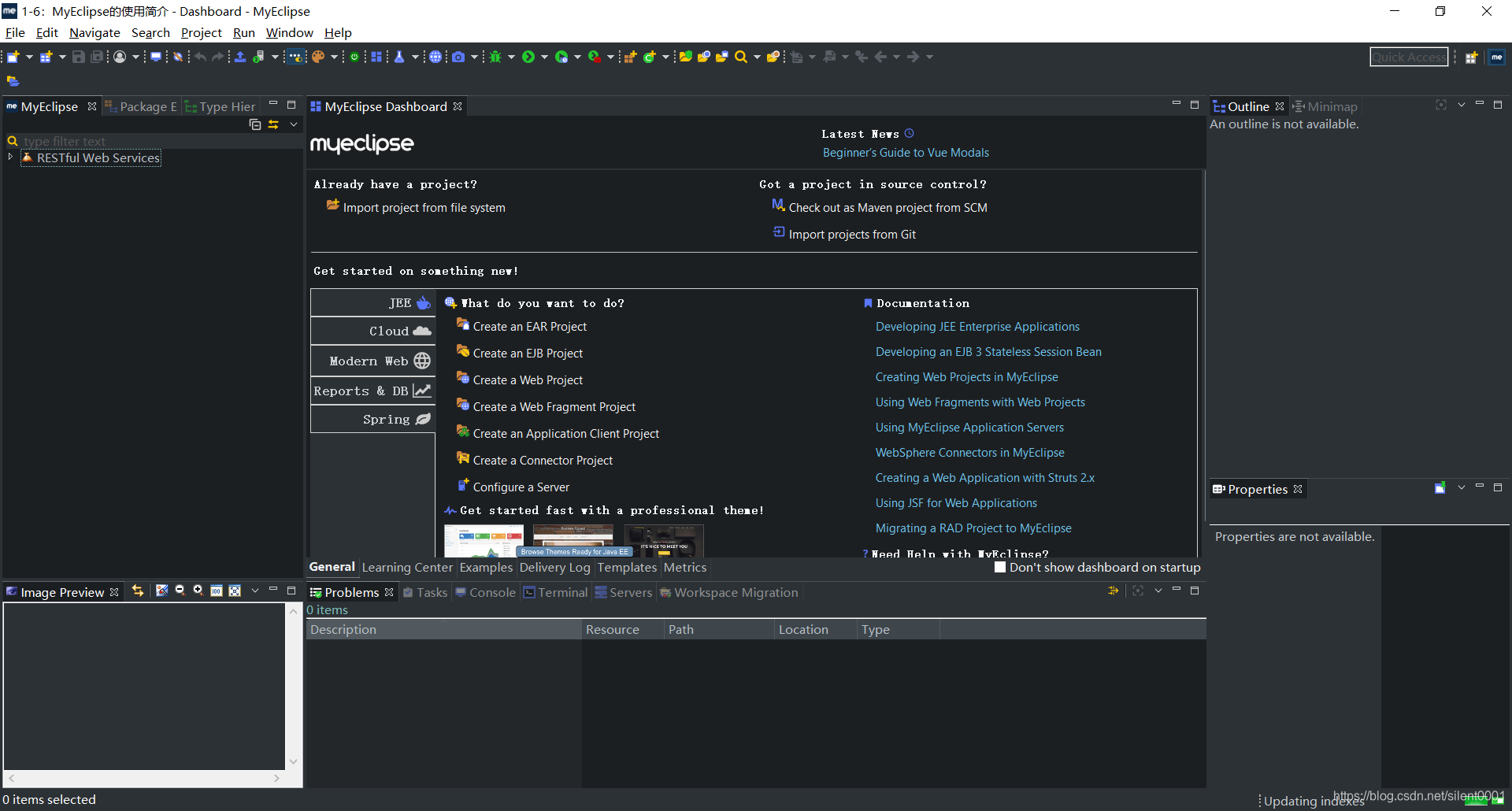Open the New wizard dropdown arrow
Screen dimensions: 1512x811
coord(29,57)
